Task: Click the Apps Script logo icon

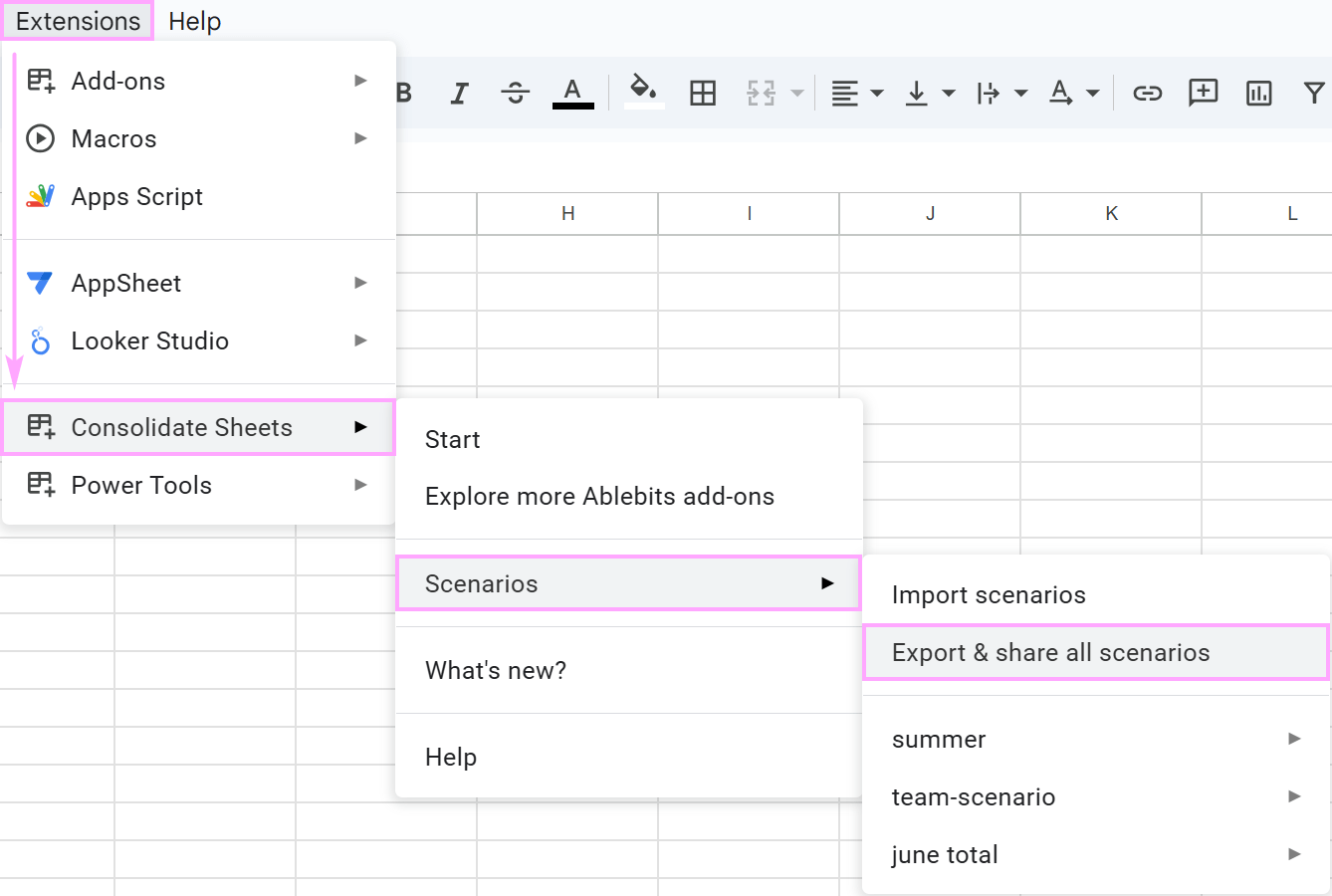Action: click(x=40, y=196)
